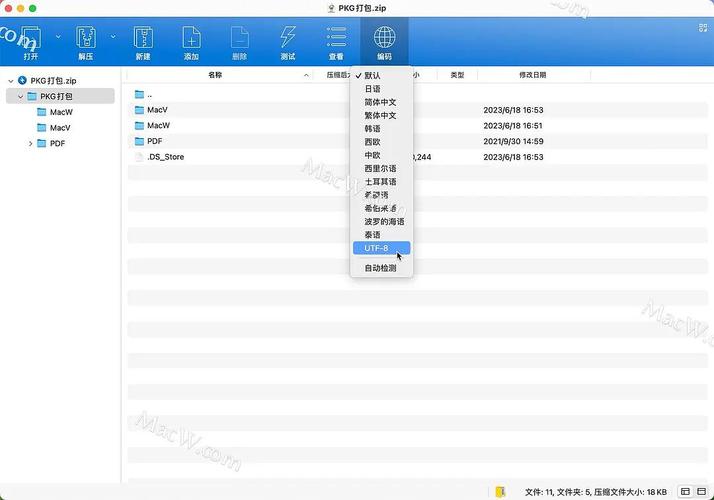Viewport: 714px width, 500px height.
Task: Click the 删除 (Delete) toolbar icon
Action: point(240,38)
